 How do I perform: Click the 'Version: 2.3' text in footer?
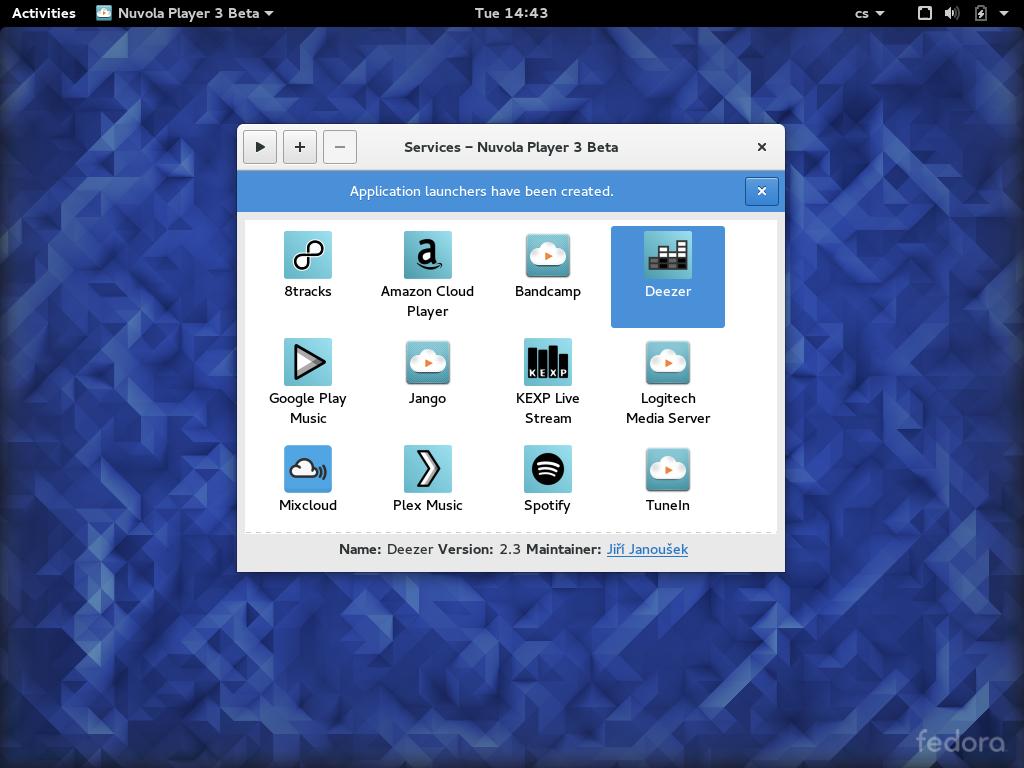(479, 549)
